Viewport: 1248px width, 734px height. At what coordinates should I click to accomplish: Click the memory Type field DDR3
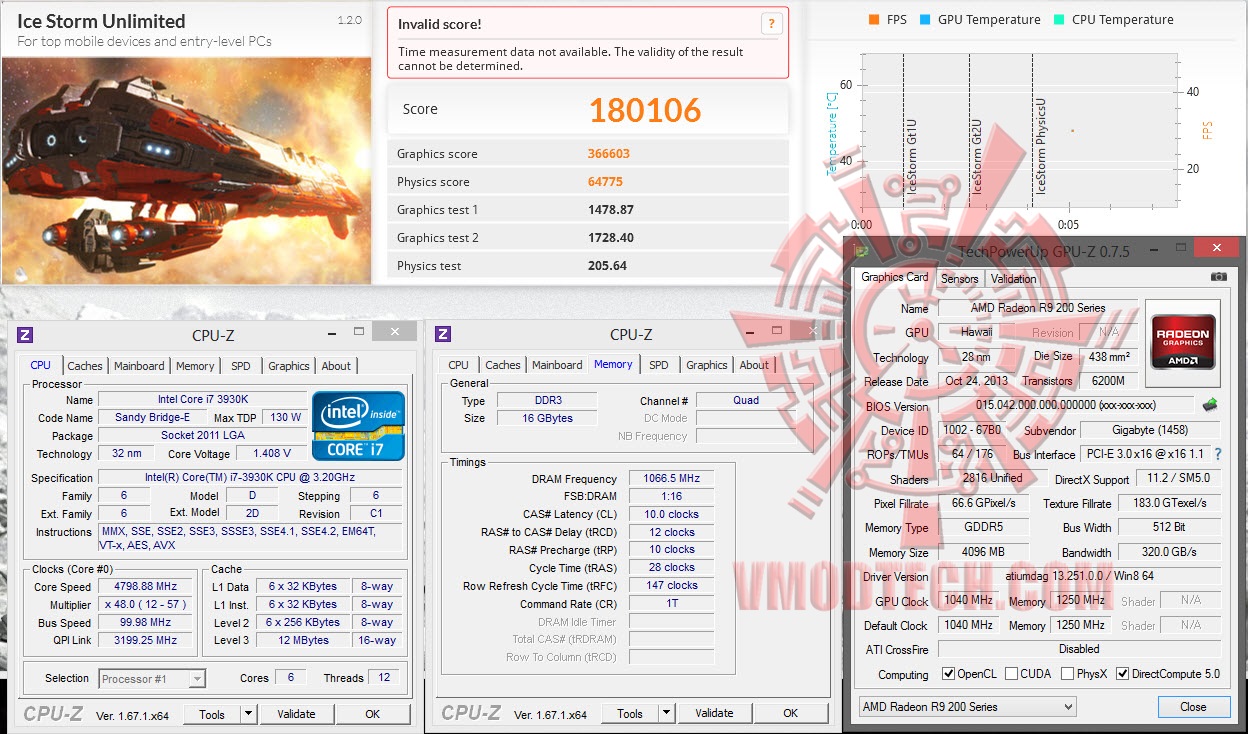point(548,400)
